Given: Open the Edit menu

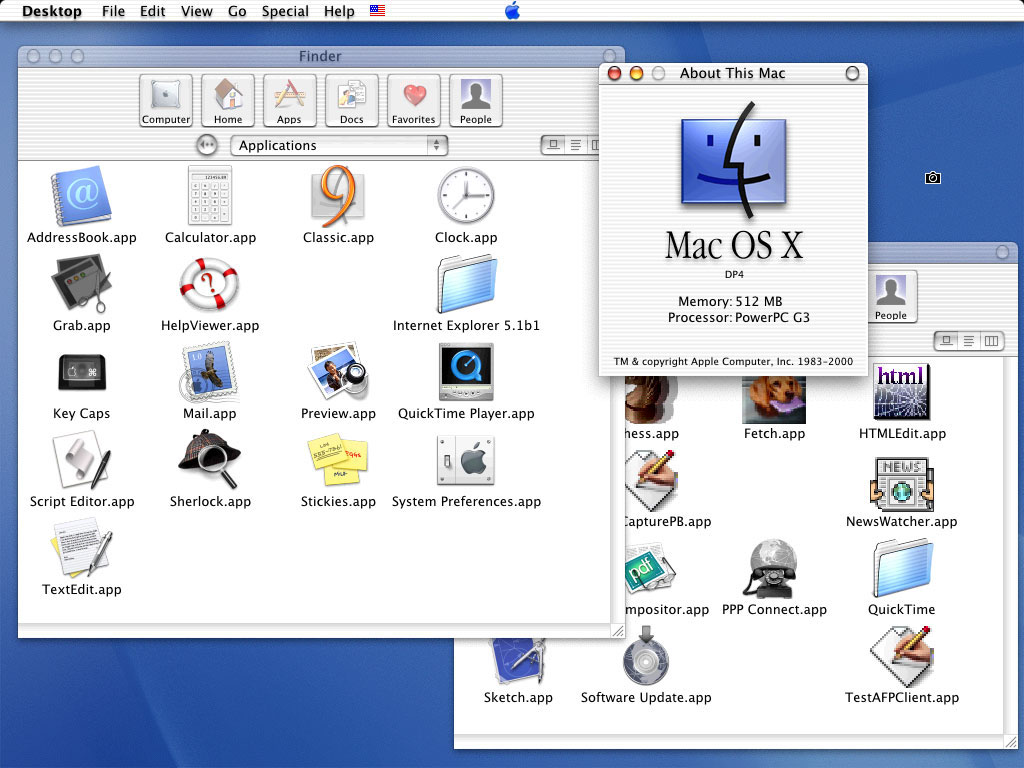Looking at the screenshot, I should pos(152,11).
